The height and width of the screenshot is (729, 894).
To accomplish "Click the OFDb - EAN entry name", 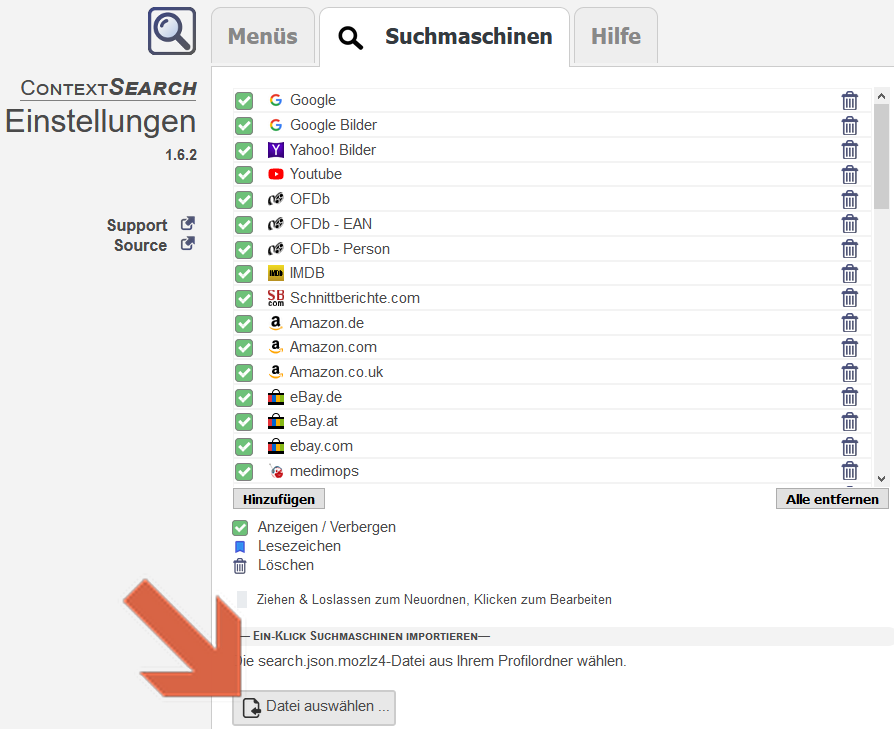I will pos(331,224).
